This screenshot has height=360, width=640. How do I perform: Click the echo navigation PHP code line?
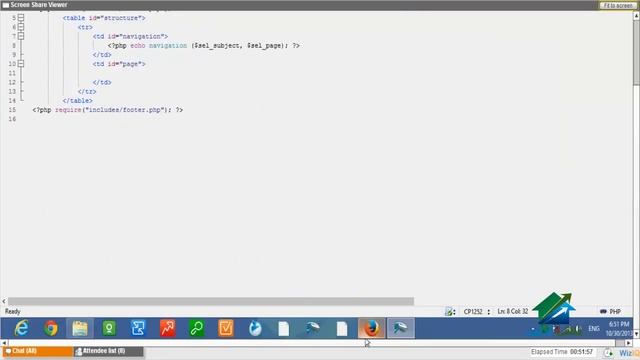tap(203, 46)
